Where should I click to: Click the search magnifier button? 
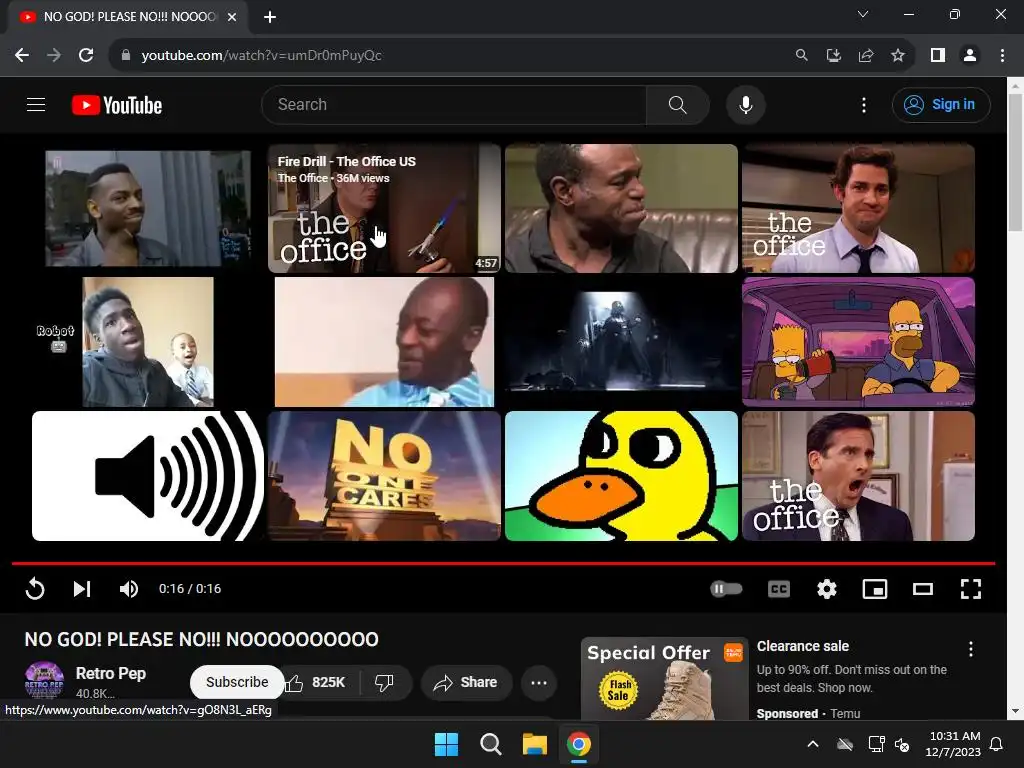tap(678, 104)
